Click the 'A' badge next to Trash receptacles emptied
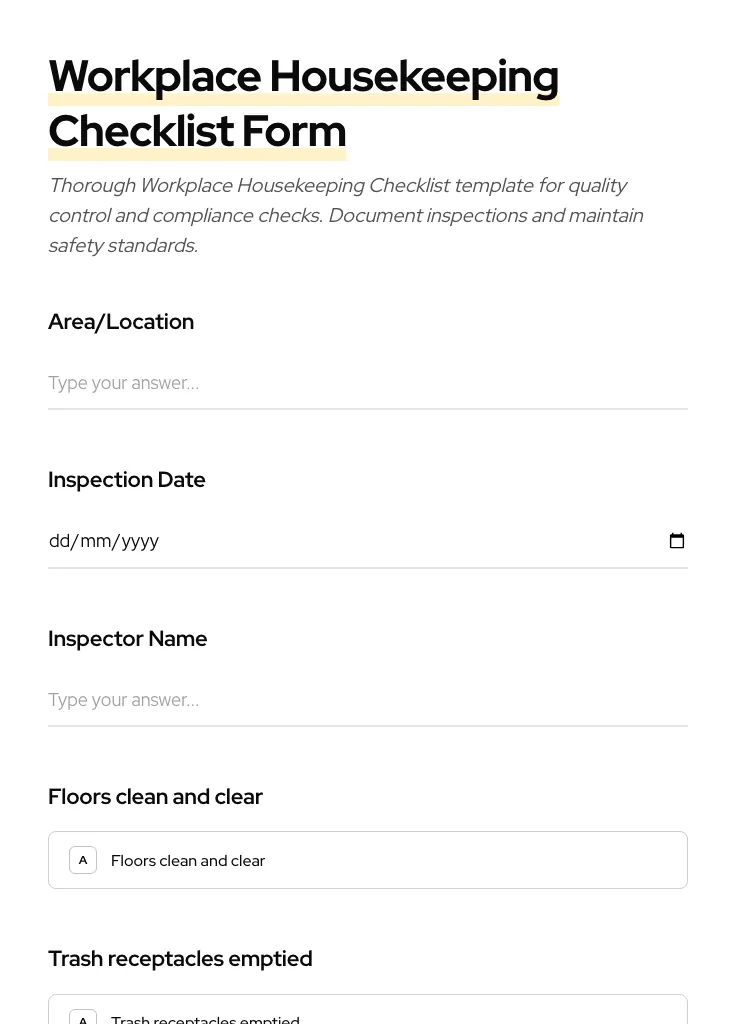 [83, 1018]
